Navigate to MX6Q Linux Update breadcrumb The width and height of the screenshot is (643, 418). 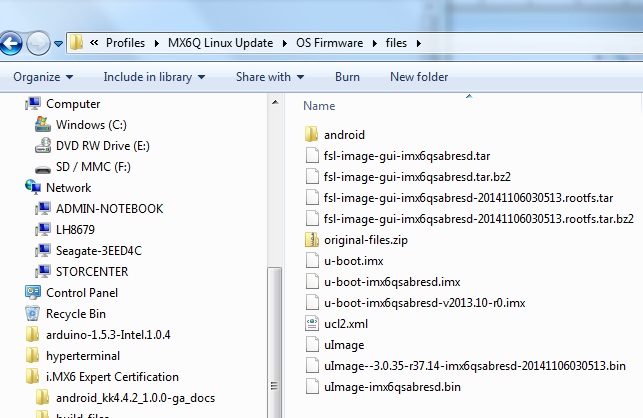pos(220,43)
